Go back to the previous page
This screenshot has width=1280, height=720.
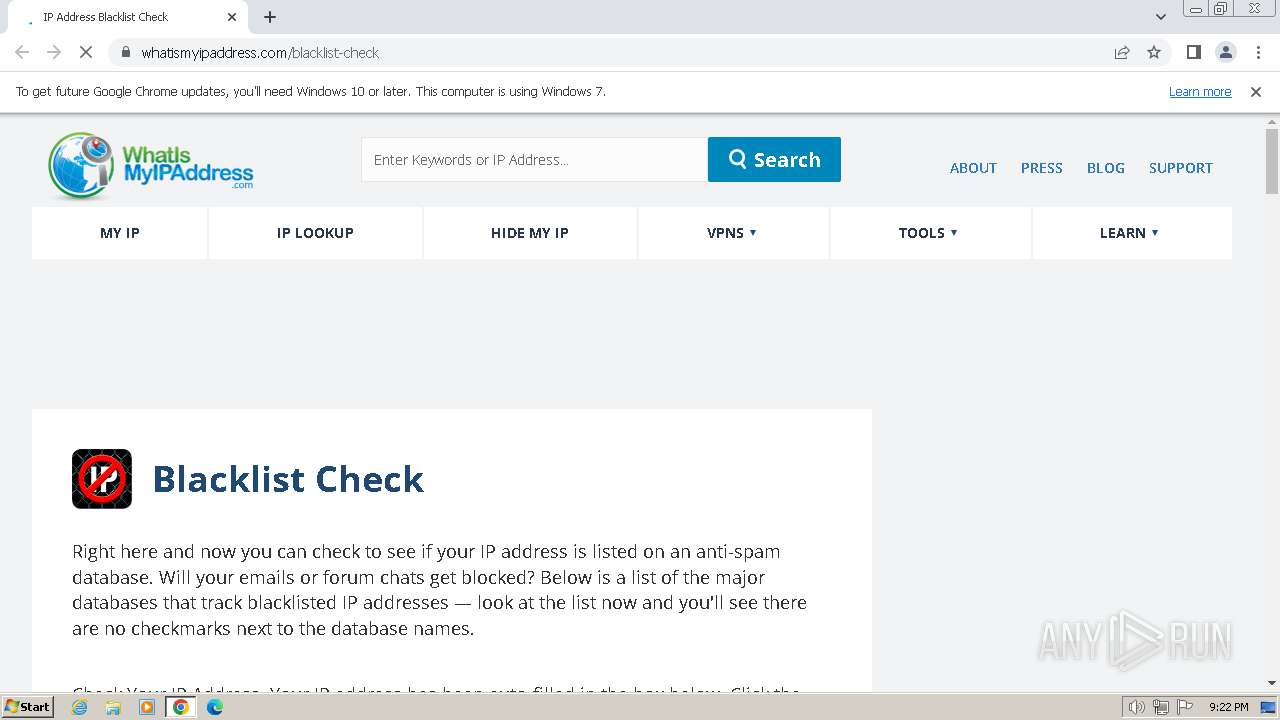(22, 52)
